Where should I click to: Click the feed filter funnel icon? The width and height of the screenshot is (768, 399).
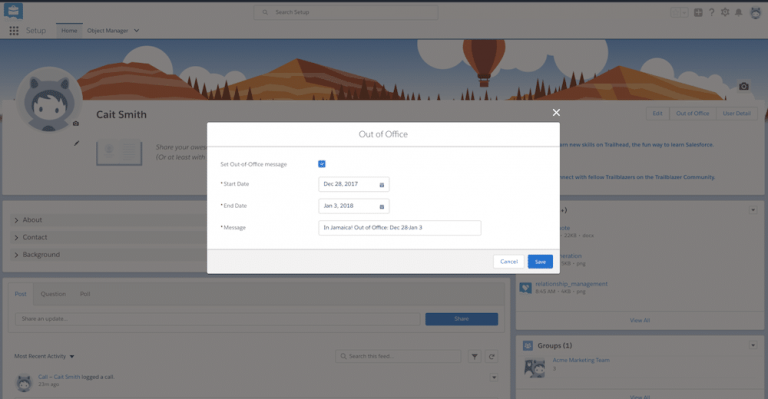[475, 356]
